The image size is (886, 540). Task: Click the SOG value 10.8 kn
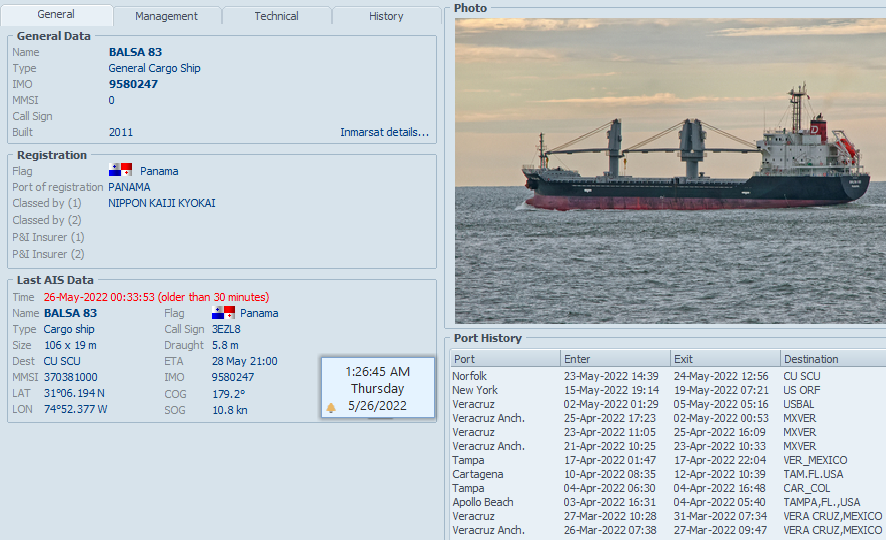click(229, 410)
